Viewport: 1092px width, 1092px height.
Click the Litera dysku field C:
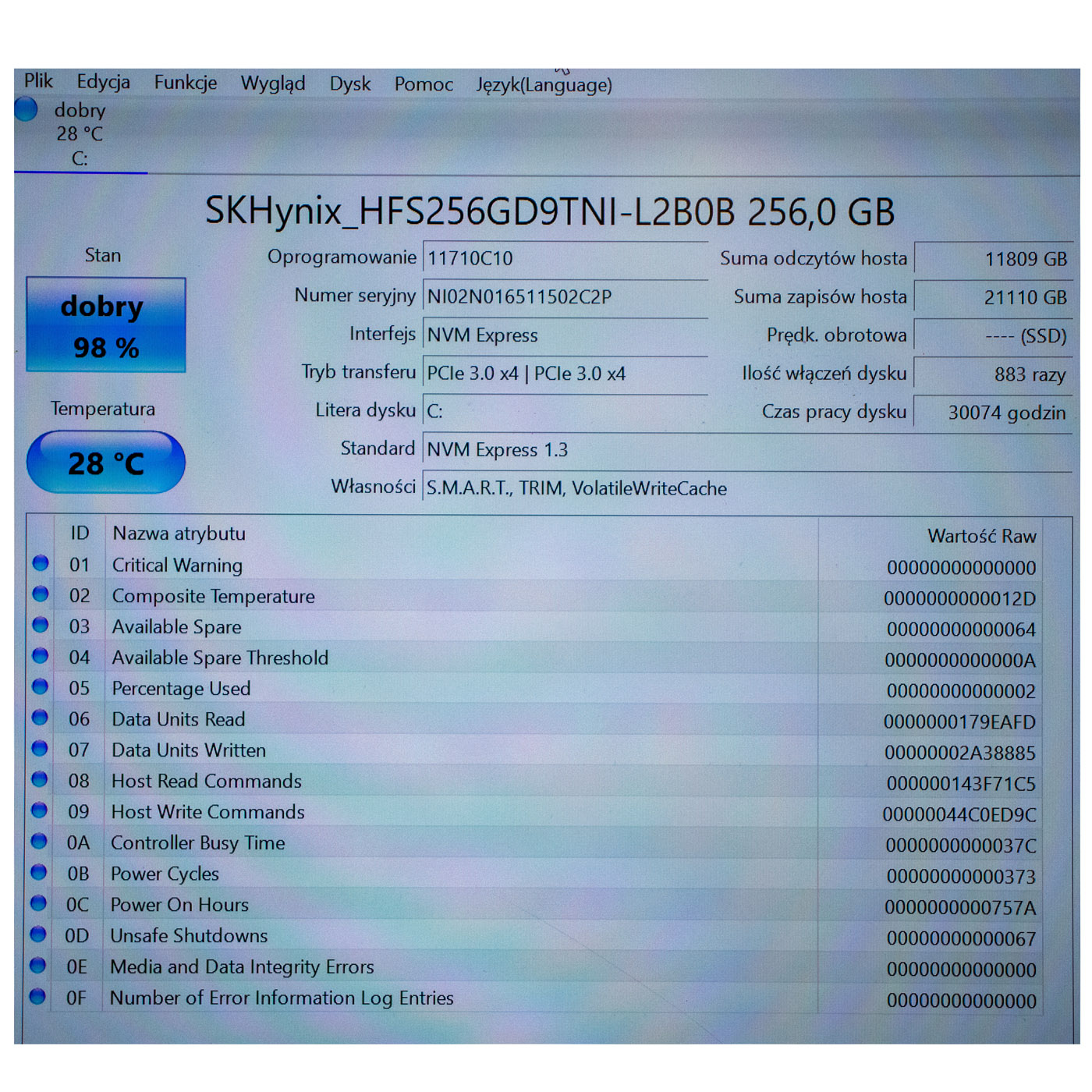pos(565,412)
